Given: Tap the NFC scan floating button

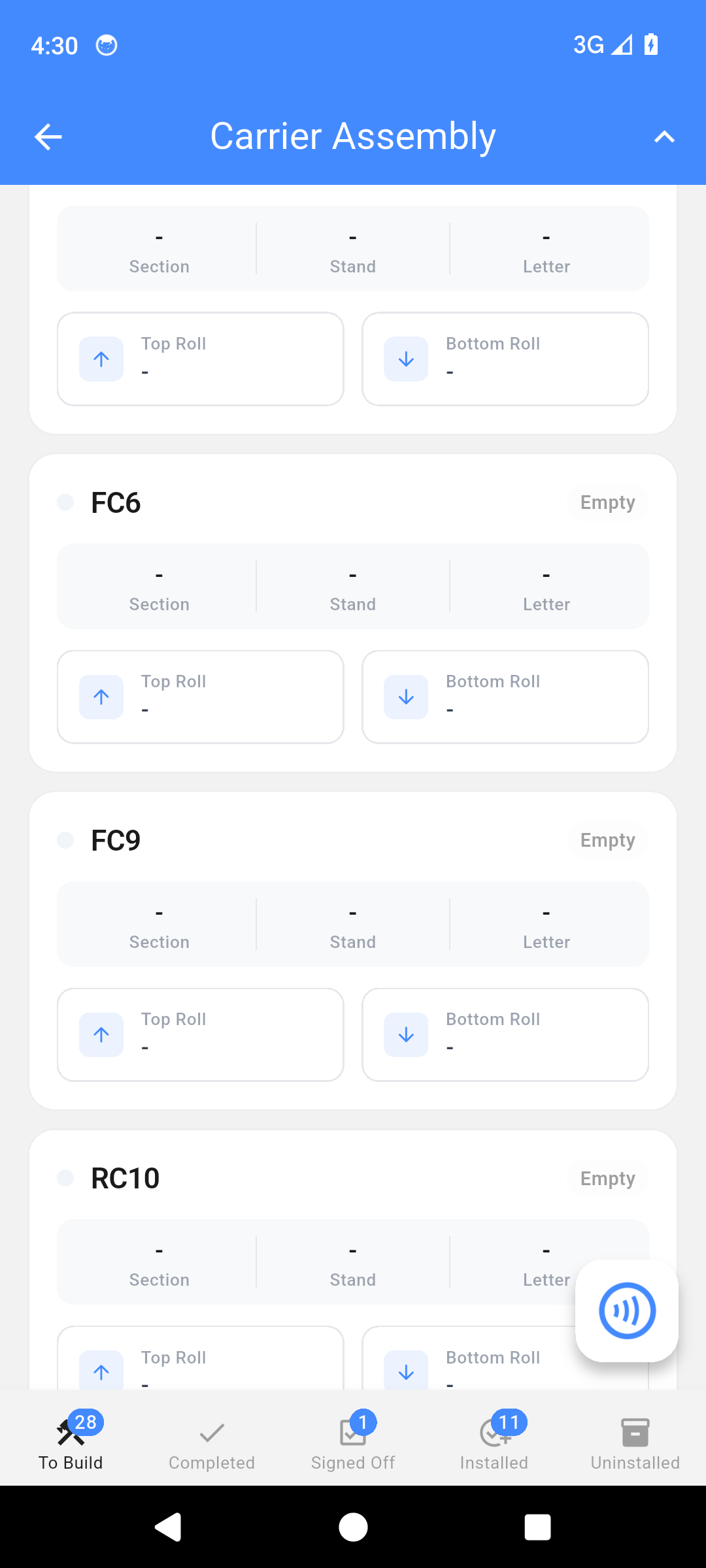Looking at the screenshot, I should [x=627, y=1311].
